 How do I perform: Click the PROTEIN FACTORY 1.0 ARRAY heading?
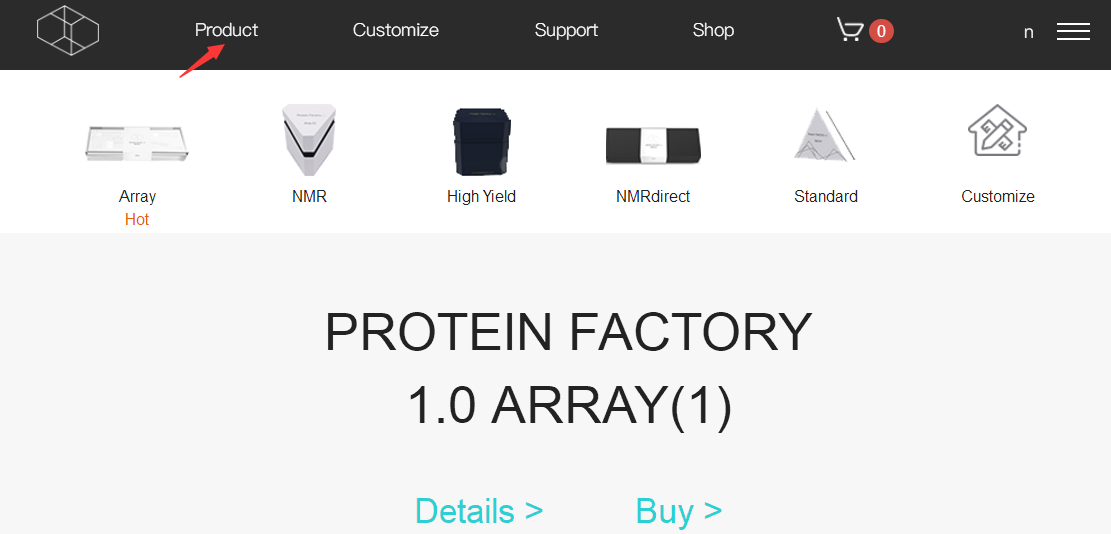coord(568,369)
